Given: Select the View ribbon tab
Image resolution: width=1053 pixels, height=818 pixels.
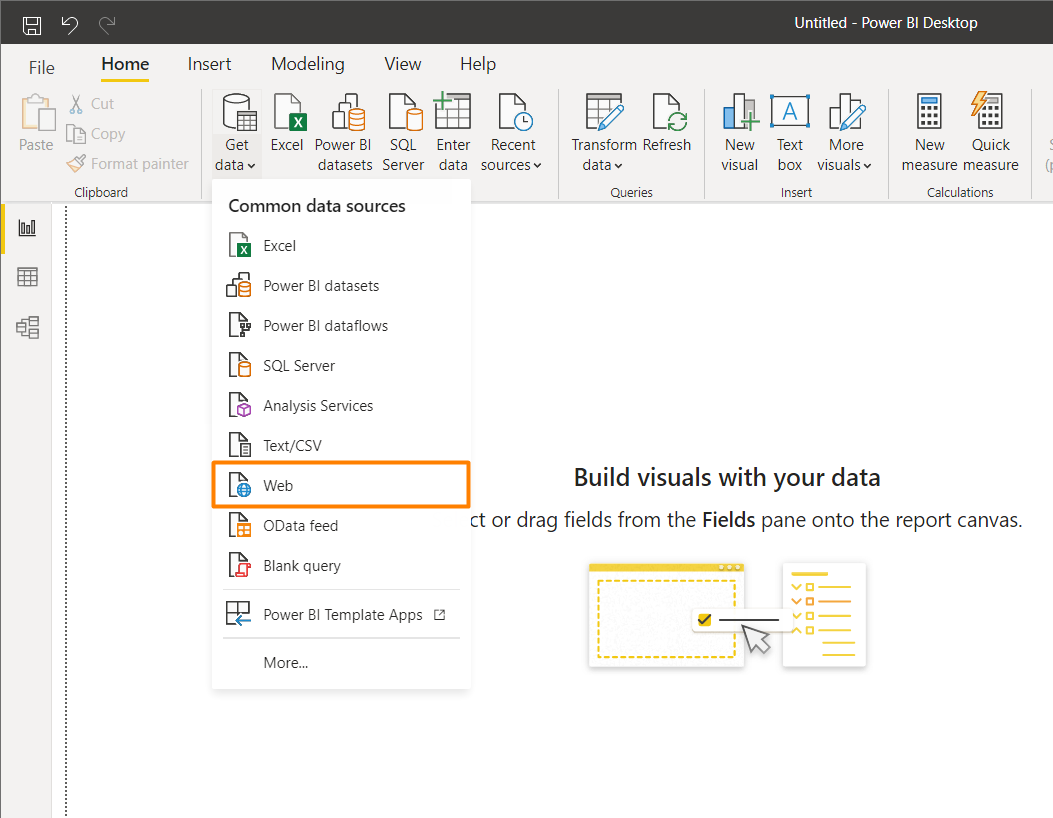Looking at the screenshot, I should [402, 64].
